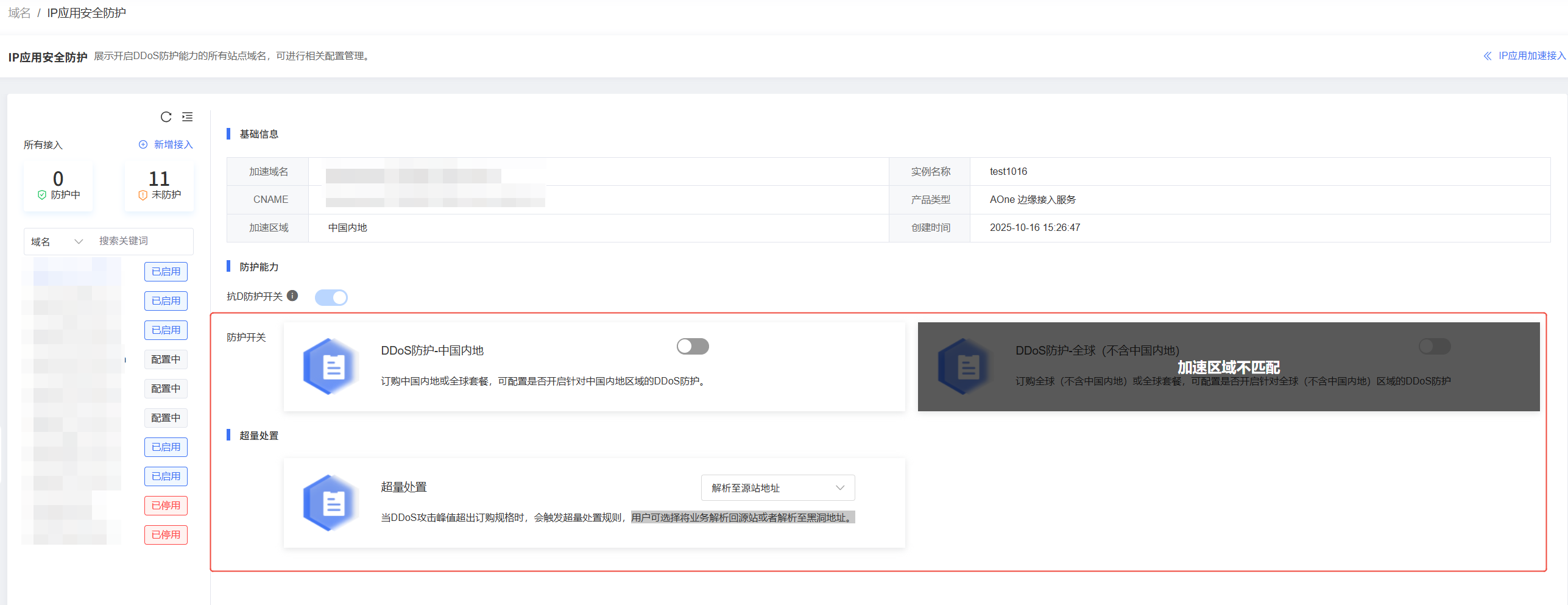Click the disabled DDoS防护-全球 toggle

coord(1435,346)
